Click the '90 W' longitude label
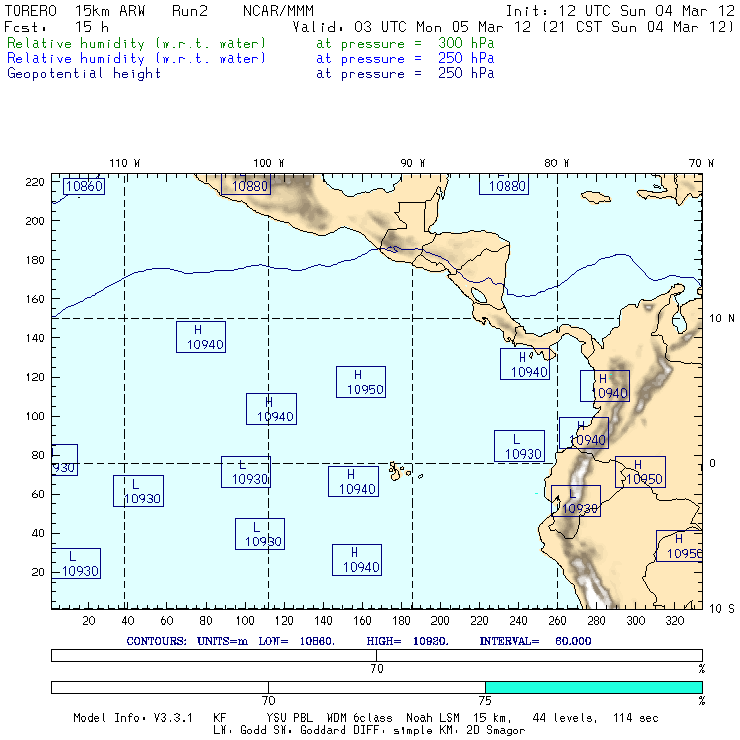 tap(413, 163)
